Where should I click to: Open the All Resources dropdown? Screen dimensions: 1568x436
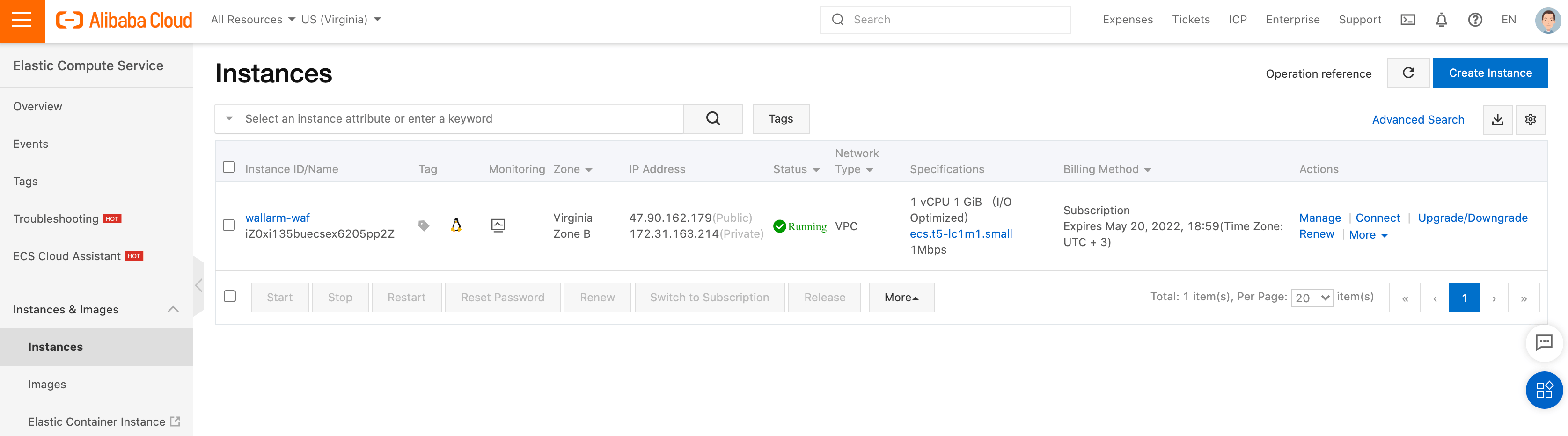(252, 19)
